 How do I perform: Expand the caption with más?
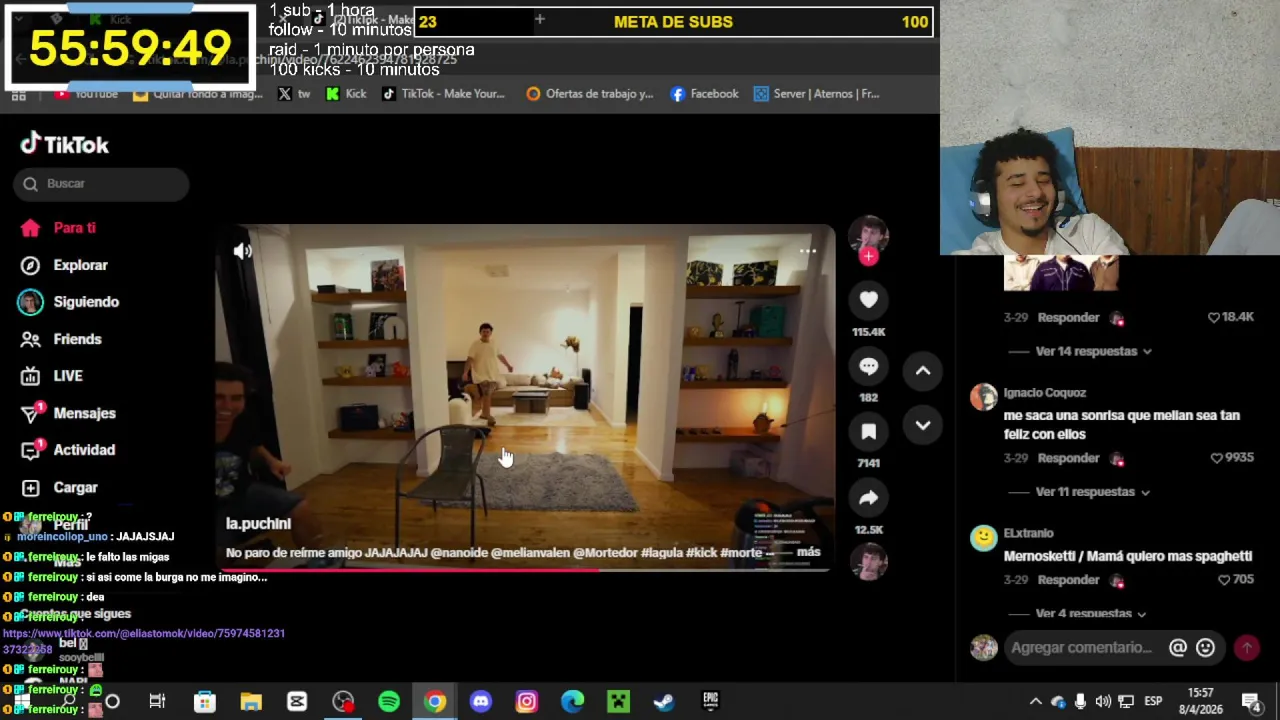(808, 552)
